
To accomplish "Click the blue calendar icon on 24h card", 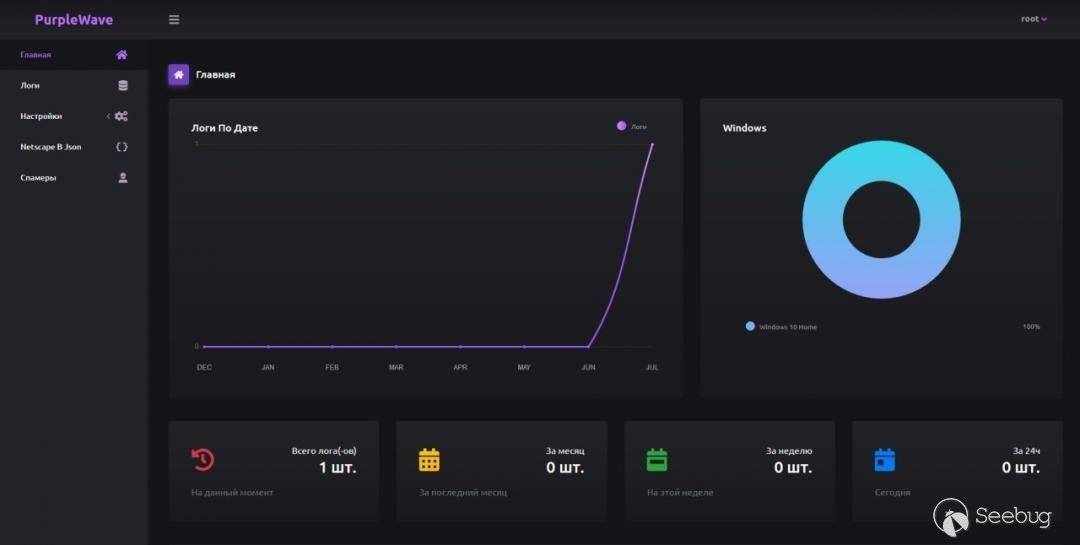I will 885,460.
